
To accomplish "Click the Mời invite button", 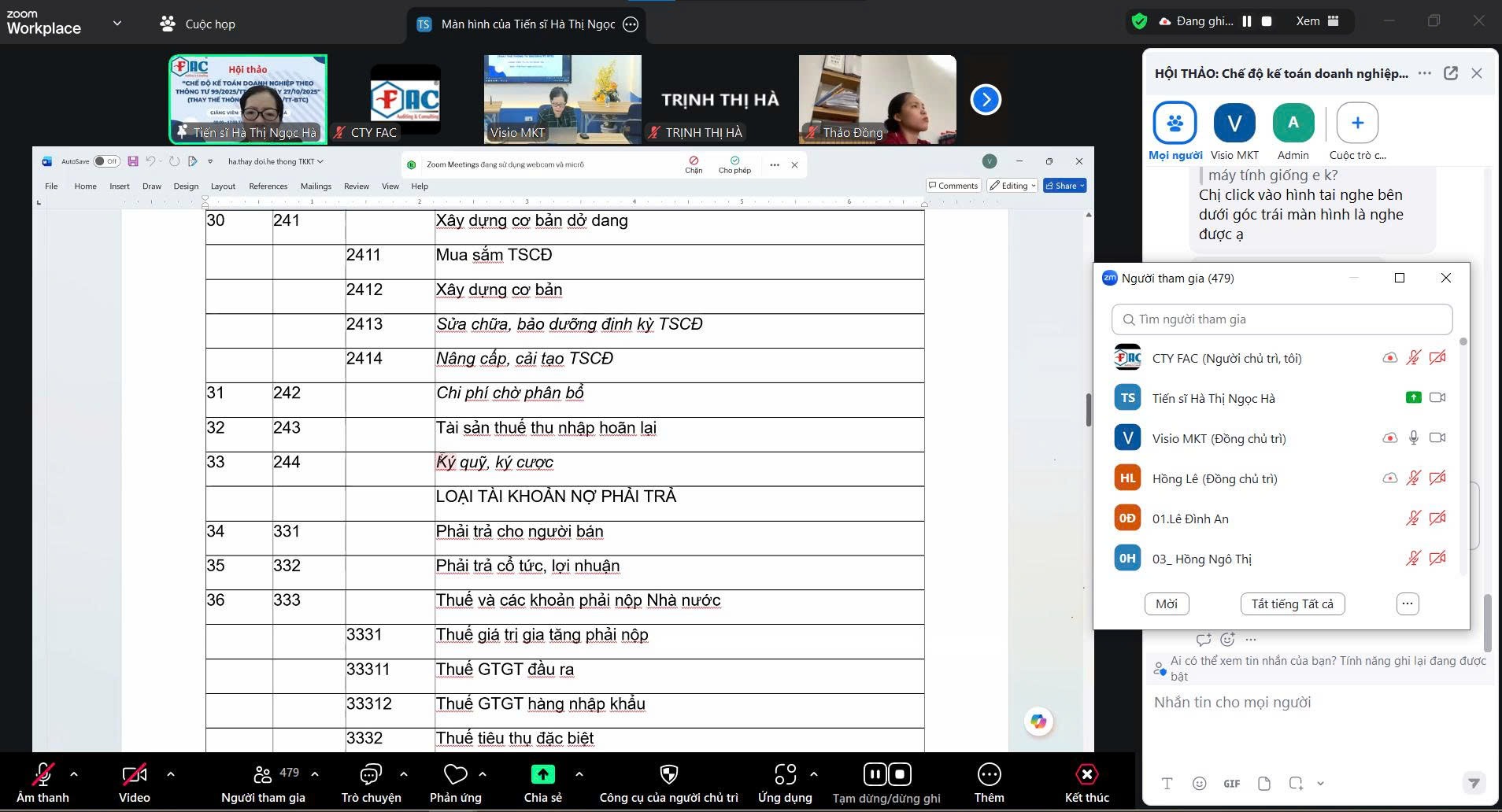I will point(1166,603).
